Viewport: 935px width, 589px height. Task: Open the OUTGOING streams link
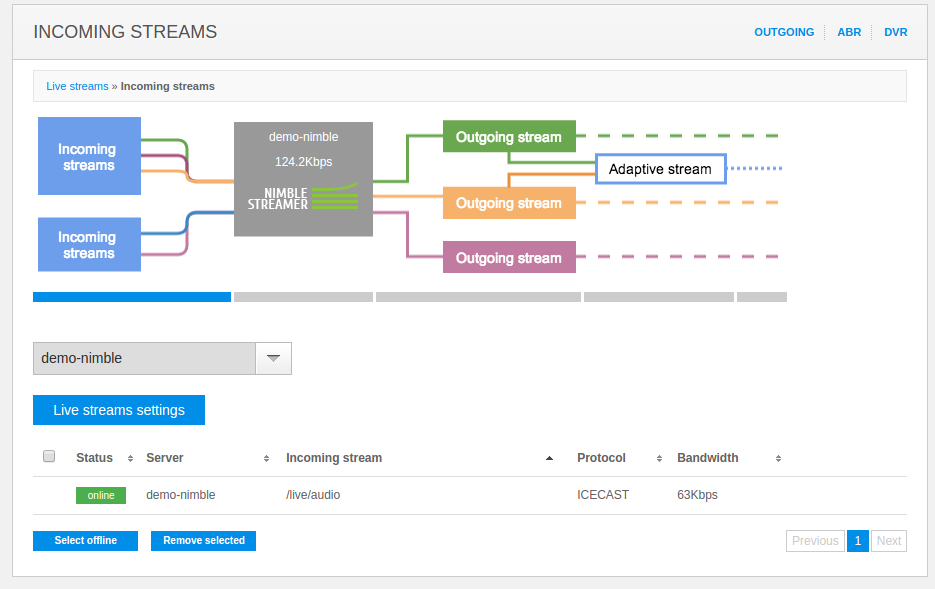click(784, 32)
